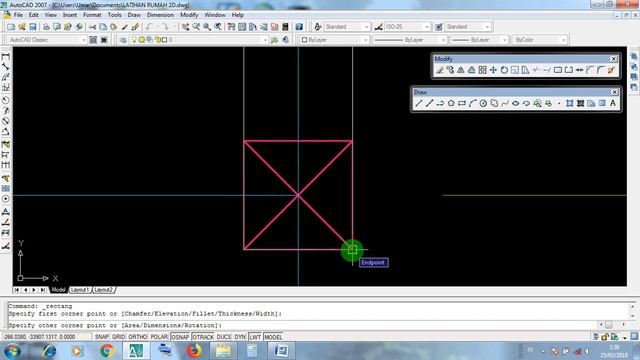
Task: Select the Ellipse tool in Draw toolbar
Action: [x=516, y=104]
